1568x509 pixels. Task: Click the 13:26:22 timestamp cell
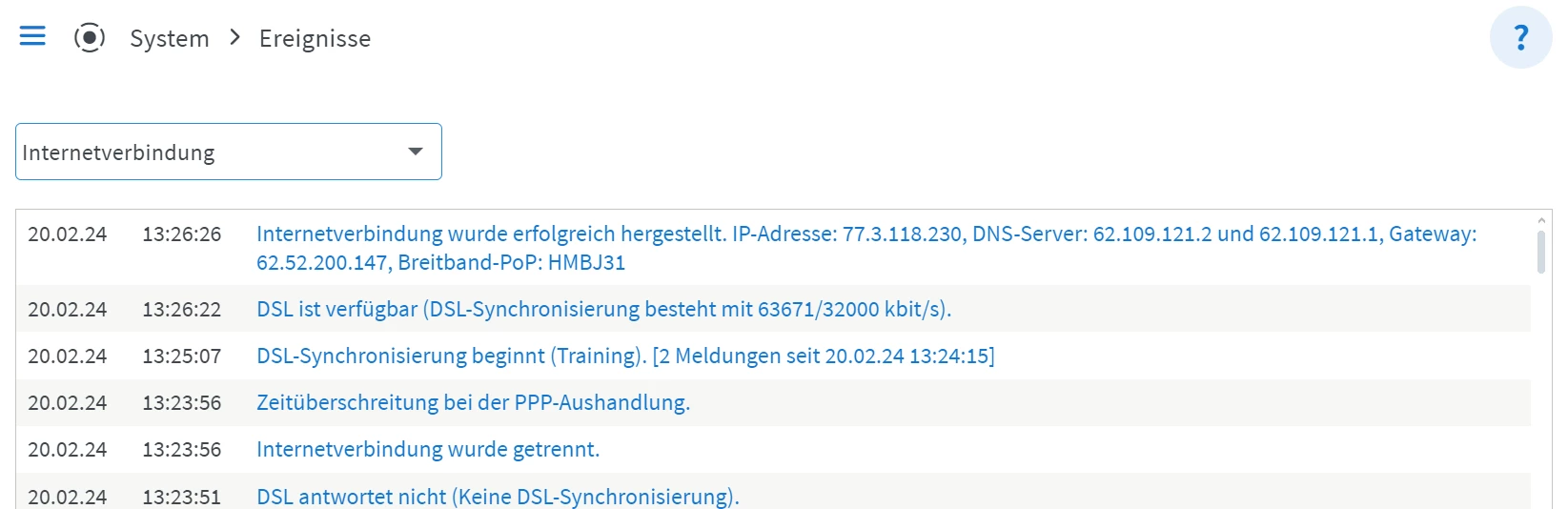tap(181, 309)
